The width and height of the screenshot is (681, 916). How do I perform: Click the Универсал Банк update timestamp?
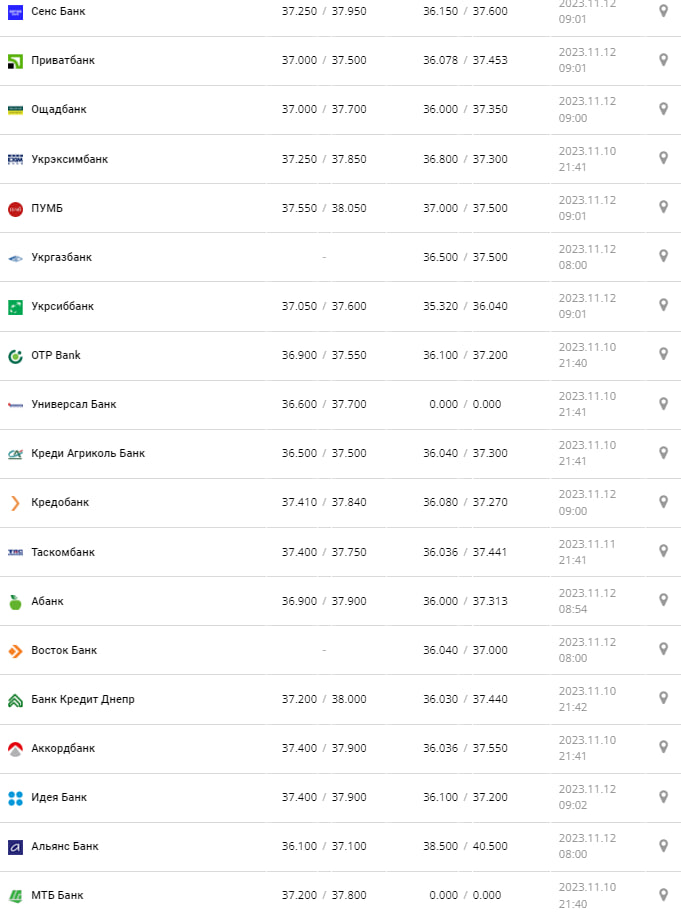[587, 404]
